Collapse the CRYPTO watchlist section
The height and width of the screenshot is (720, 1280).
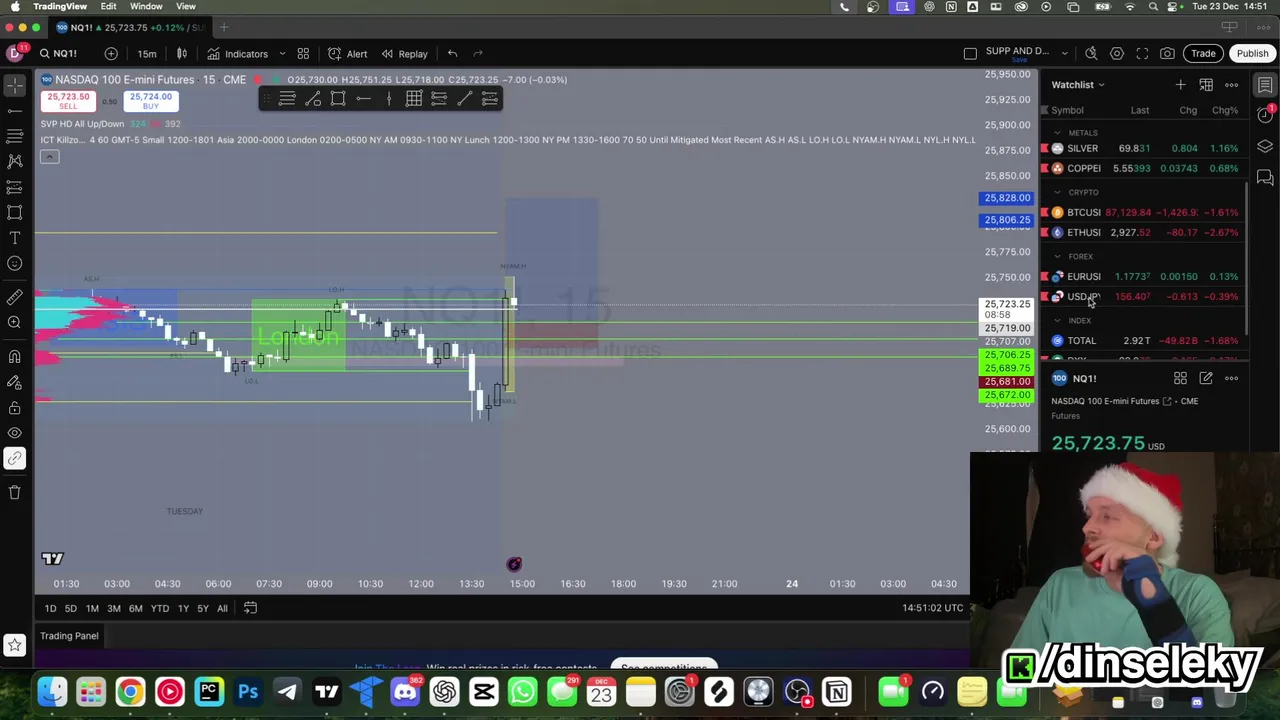point(1058,192)
